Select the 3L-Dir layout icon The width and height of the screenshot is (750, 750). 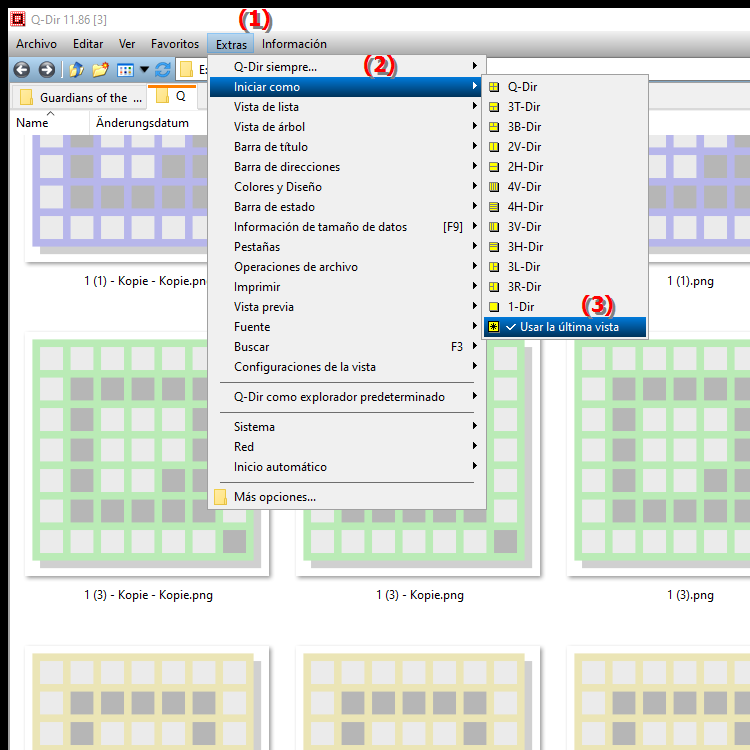pos(494,267)
